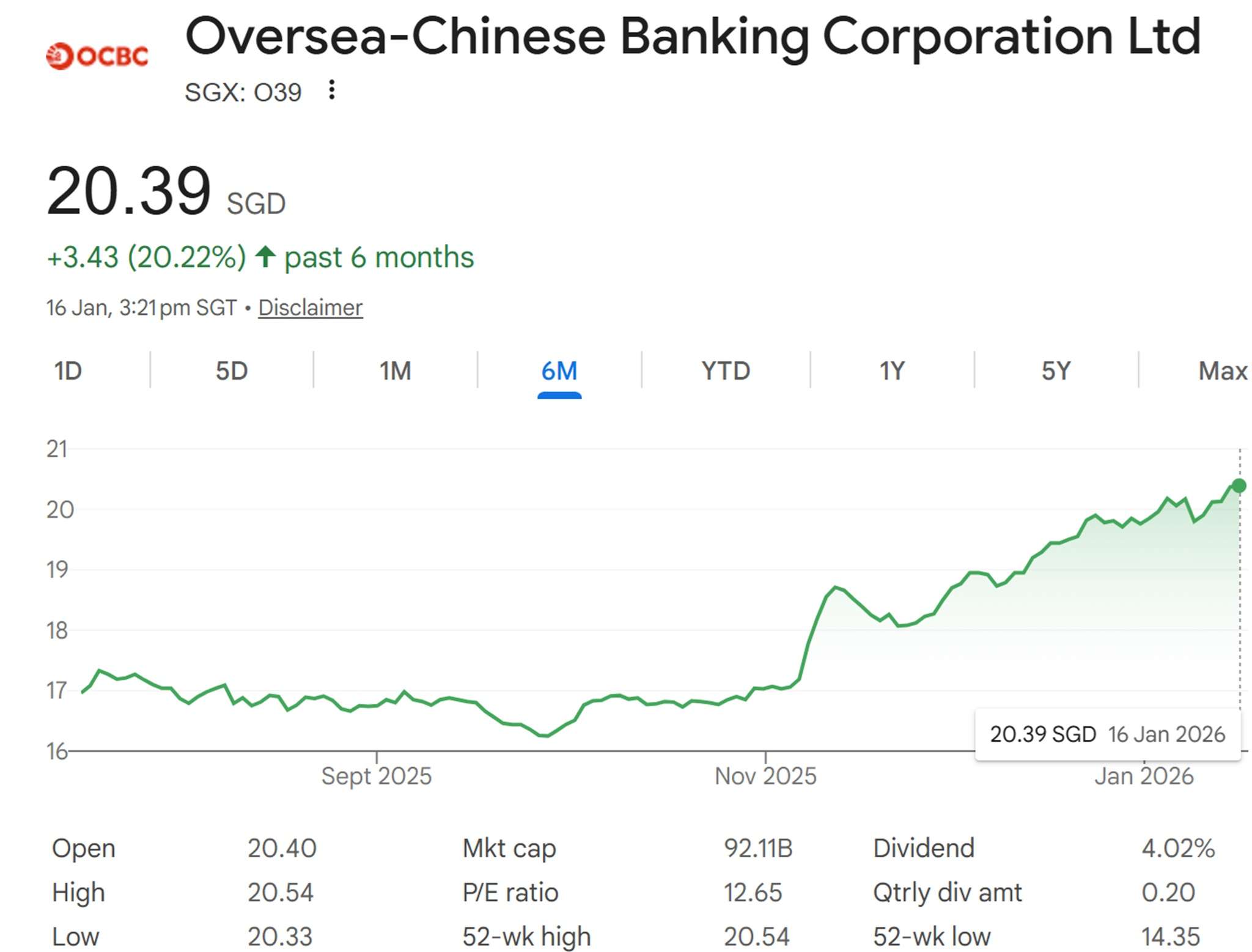The width and height of the screenshot is (1252, 952).
Task: Click the 20.39 SGD chart tooltip
Action: pyautogui.click(x=1107, y=734)
